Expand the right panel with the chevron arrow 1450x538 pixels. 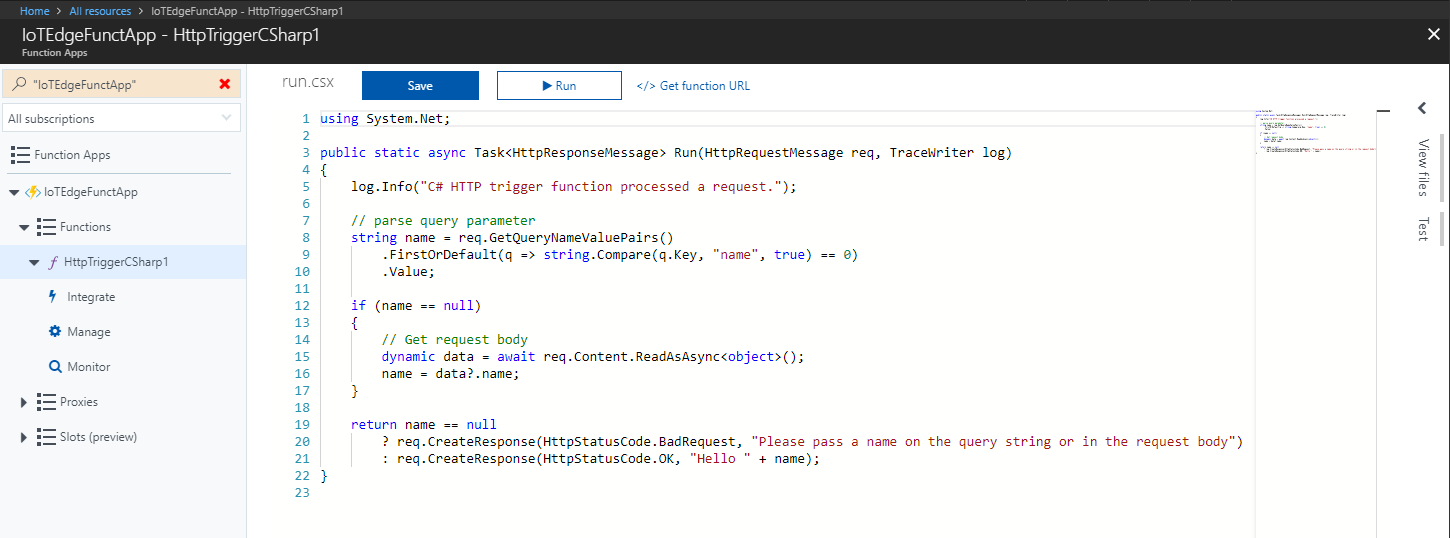pyautogui.click(x=1421, y=108)
